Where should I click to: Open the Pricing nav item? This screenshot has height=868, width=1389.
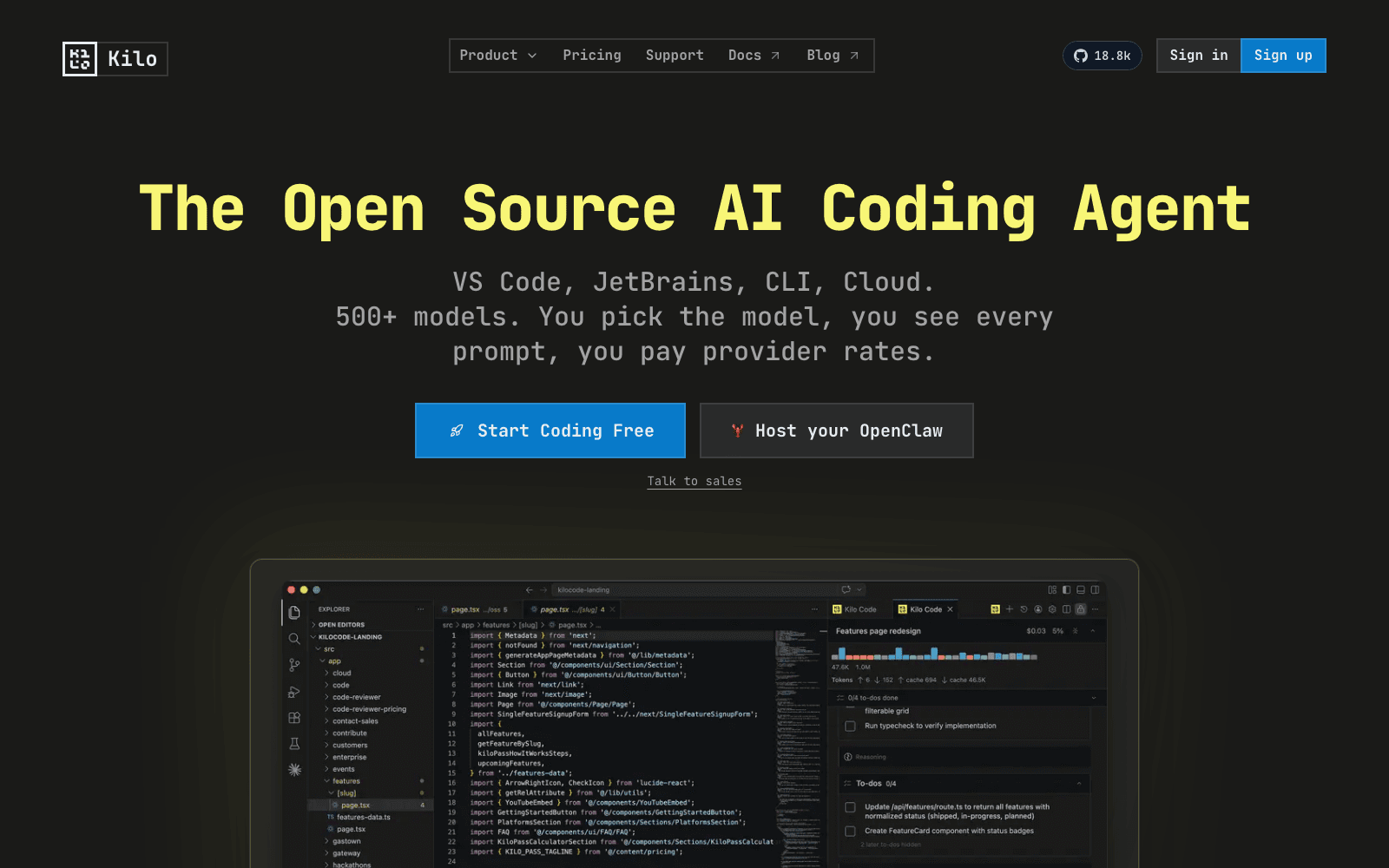(x=592, y=56)
